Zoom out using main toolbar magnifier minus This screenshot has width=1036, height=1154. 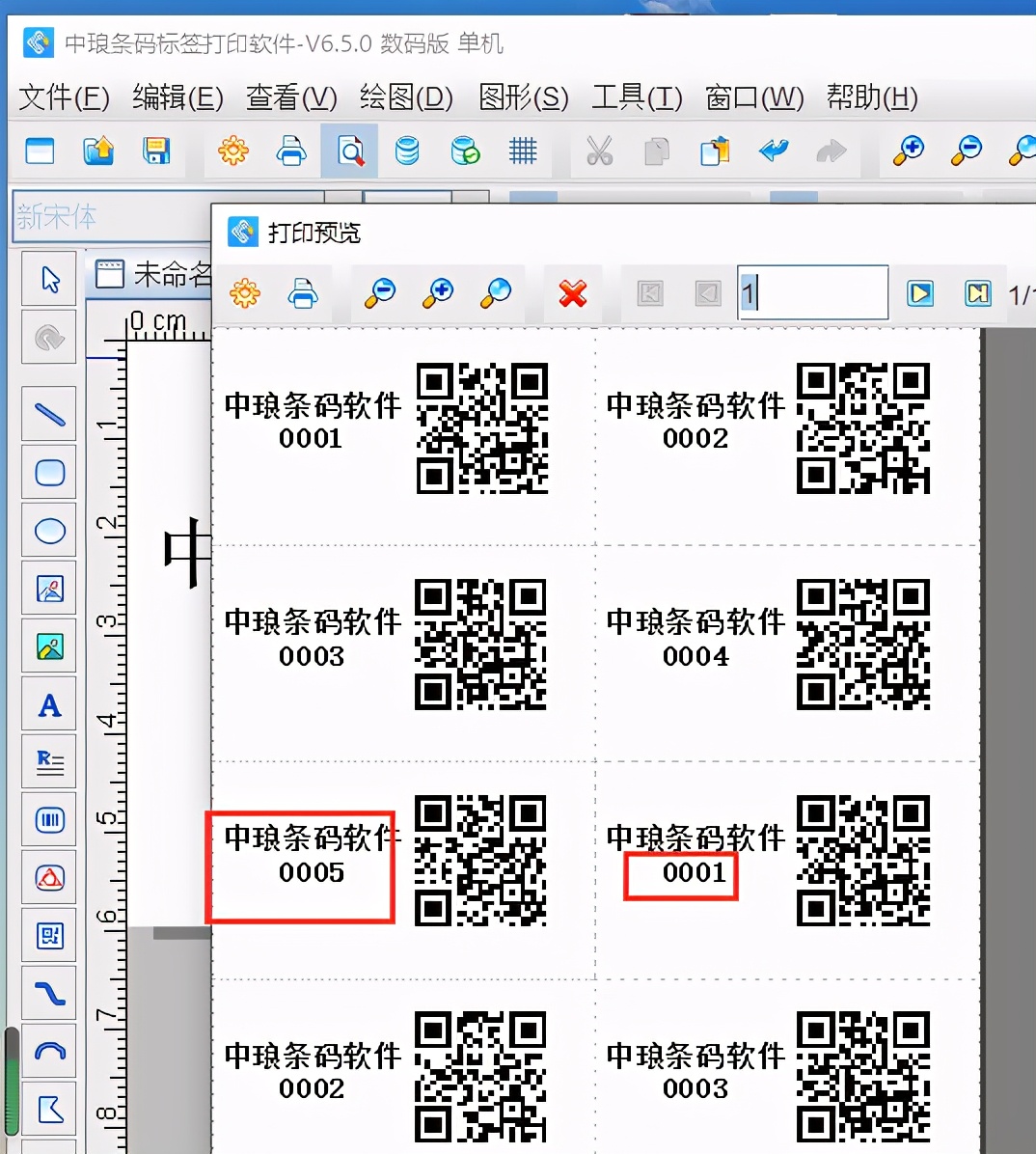pos(967,151)
